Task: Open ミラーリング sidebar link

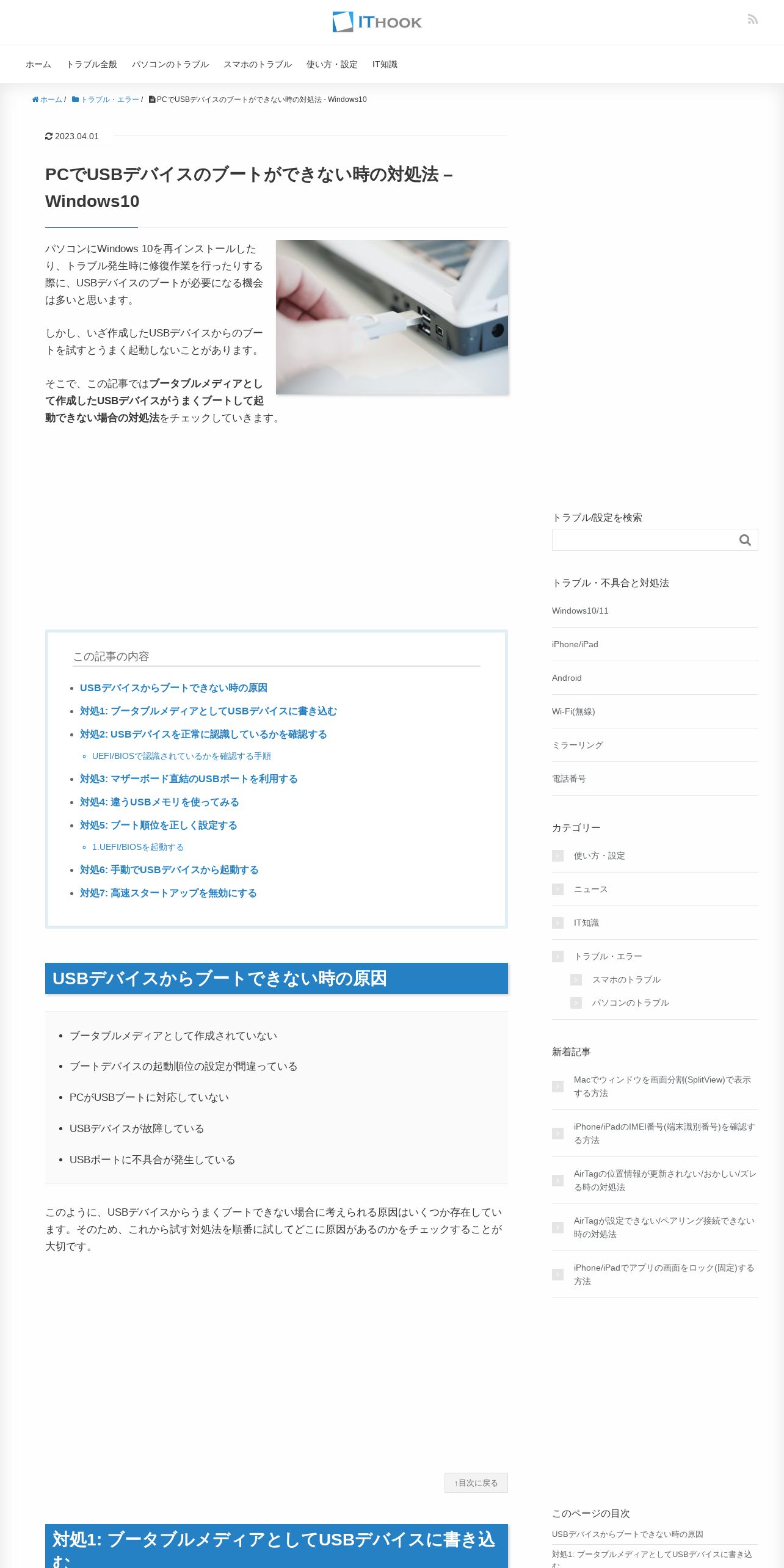Action: (x=578, y=745)
